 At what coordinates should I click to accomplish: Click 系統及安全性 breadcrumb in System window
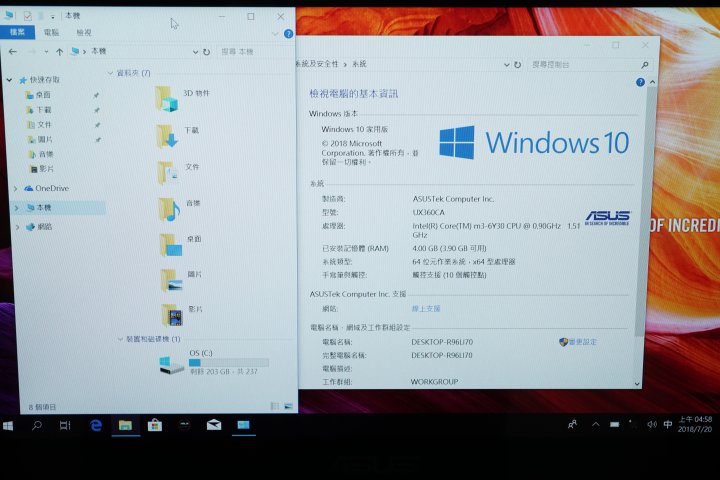pyautogui.click(x=317, y=64)
